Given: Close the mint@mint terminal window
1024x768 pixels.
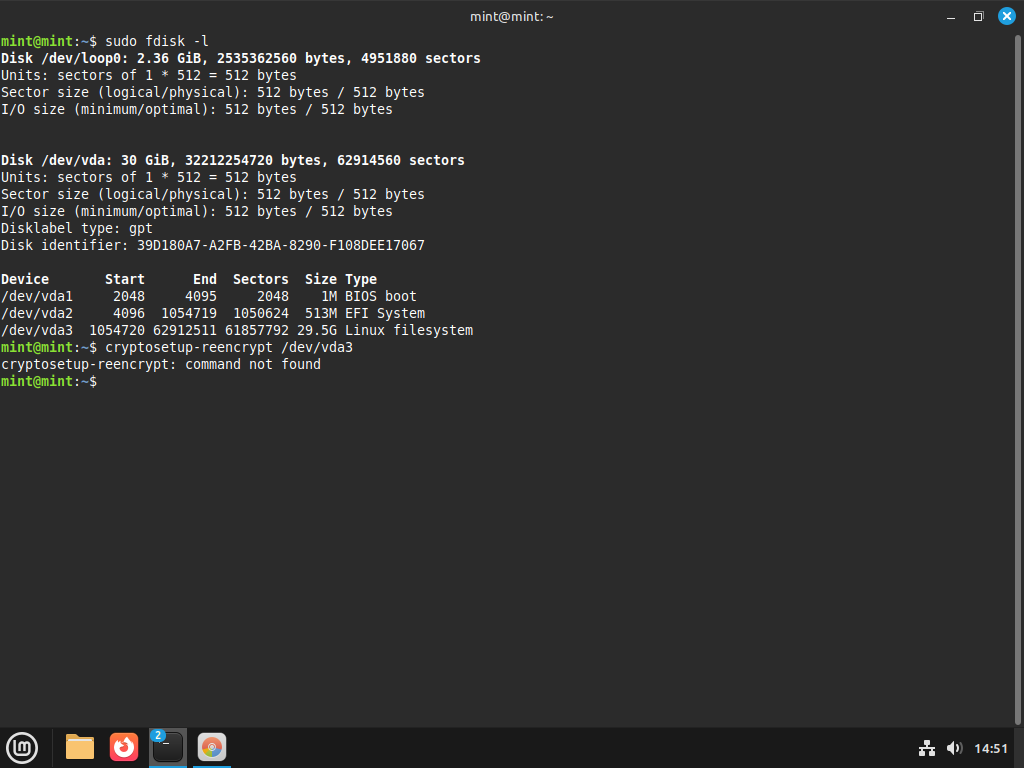Looking at the screenshot, I should click(1006, 16).
